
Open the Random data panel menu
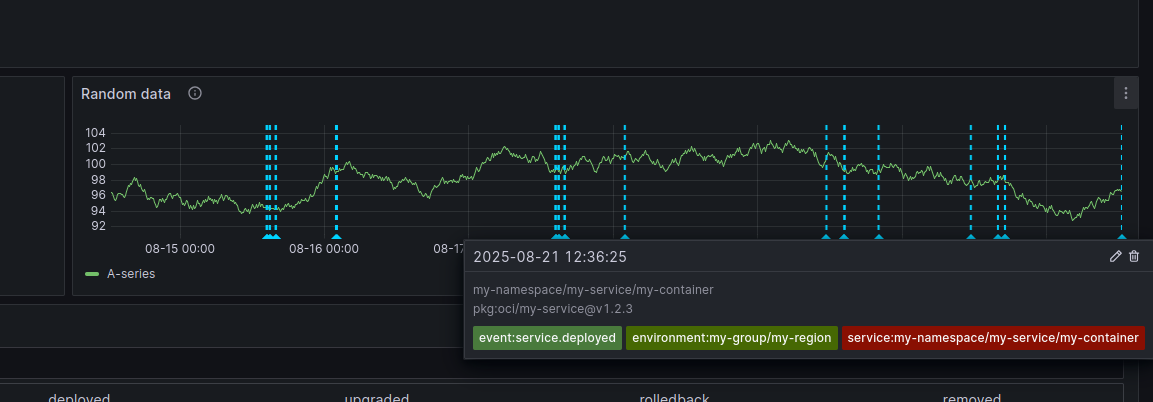[1126, 93]
